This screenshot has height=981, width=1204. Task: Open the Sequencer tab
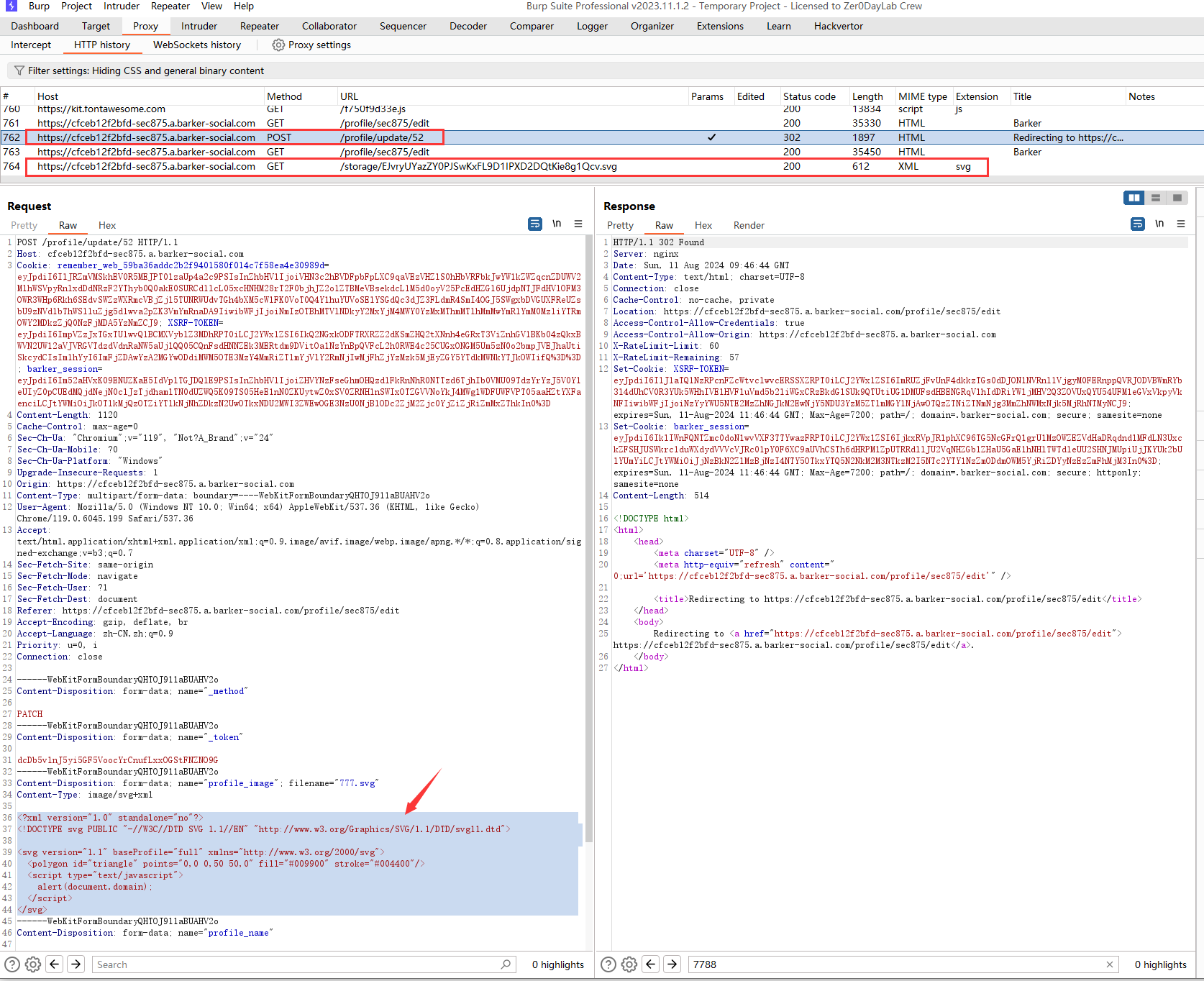point(403,26)
